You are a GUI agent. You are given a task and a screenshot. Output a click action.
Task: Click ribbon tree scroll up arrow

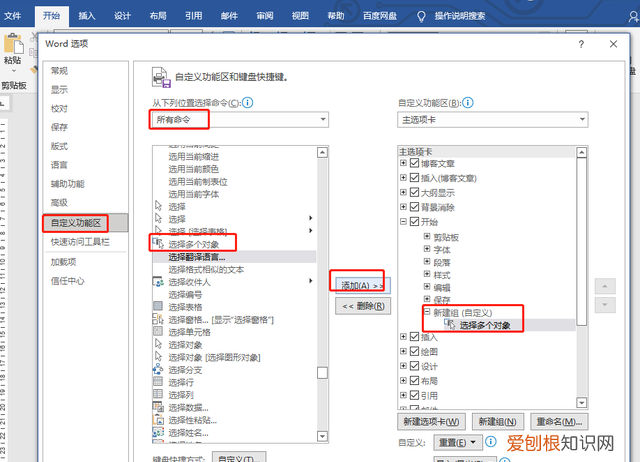click(x=582, y=153)
